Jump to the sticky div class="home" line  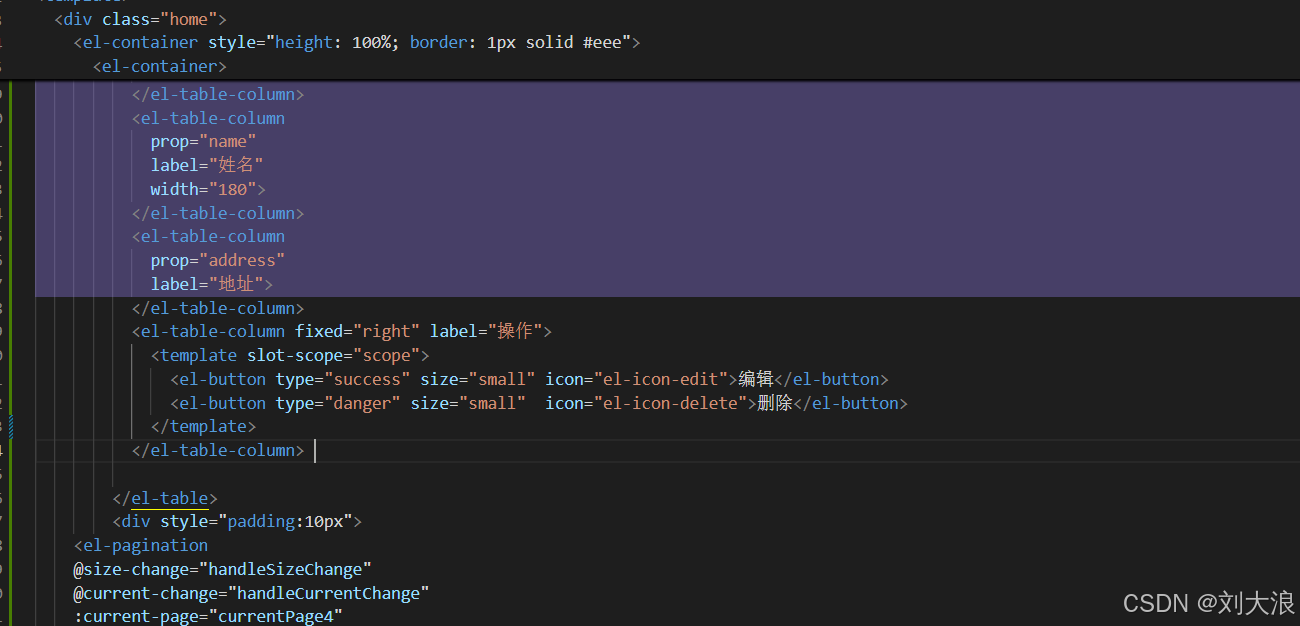pyautogui.click(x=140, y=19)
